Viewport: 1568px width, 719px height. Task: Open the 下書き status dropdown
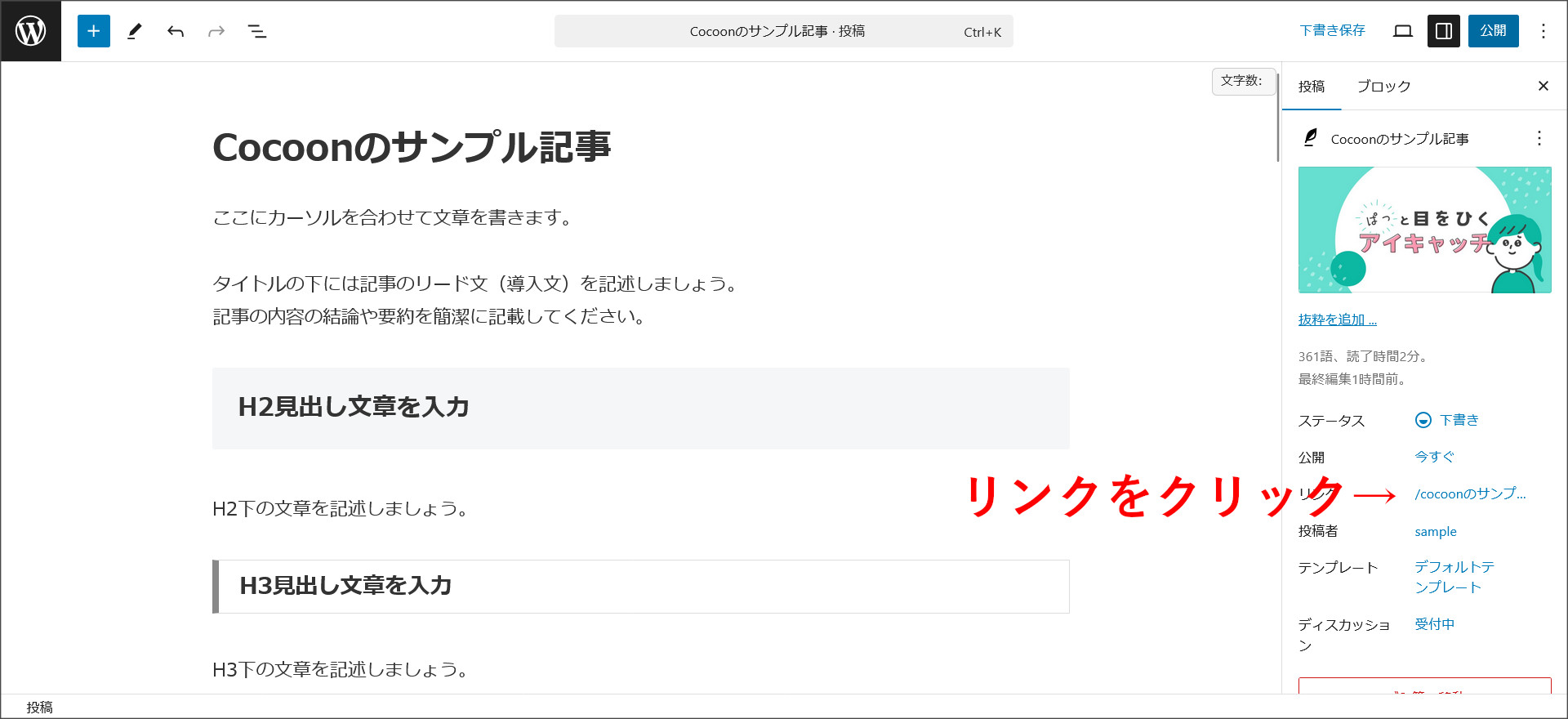point(1459,420)
